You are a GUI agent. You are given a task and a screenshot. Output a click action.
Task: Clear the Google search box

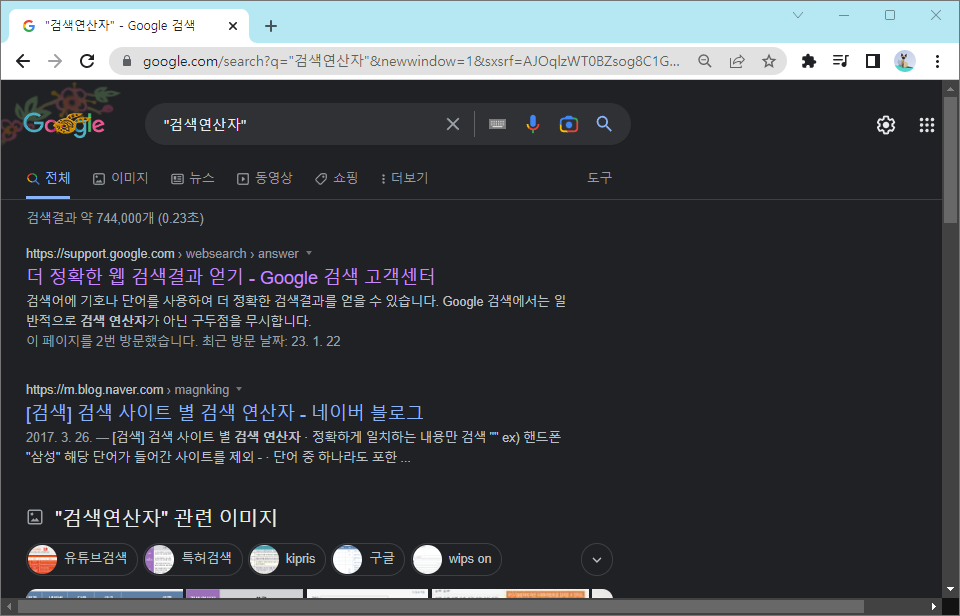453,124
